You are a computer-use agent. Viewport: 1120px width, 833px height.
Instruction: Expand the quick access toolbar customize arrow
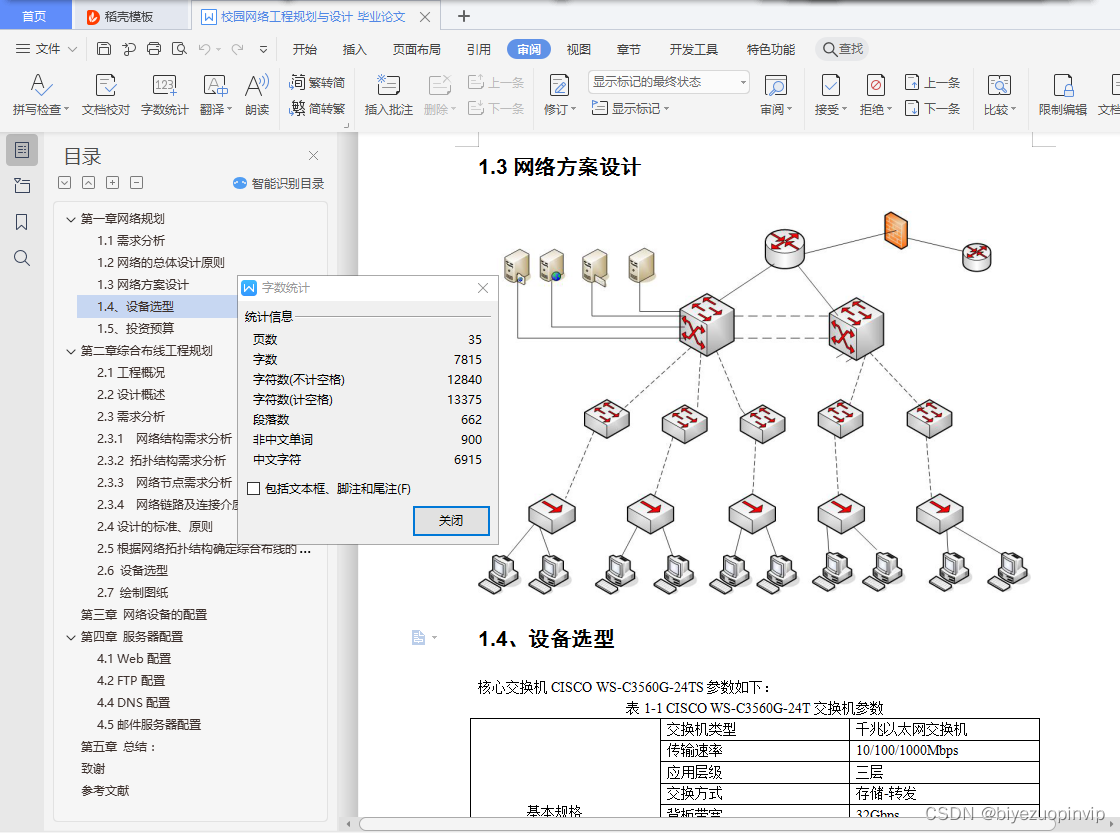click(264, 49)
